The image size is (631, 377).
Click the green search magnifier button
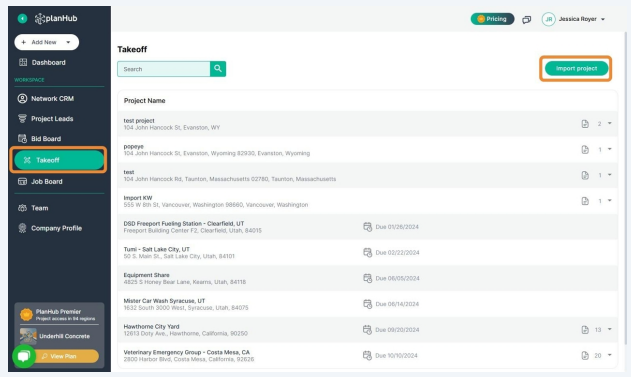[218, 69]
